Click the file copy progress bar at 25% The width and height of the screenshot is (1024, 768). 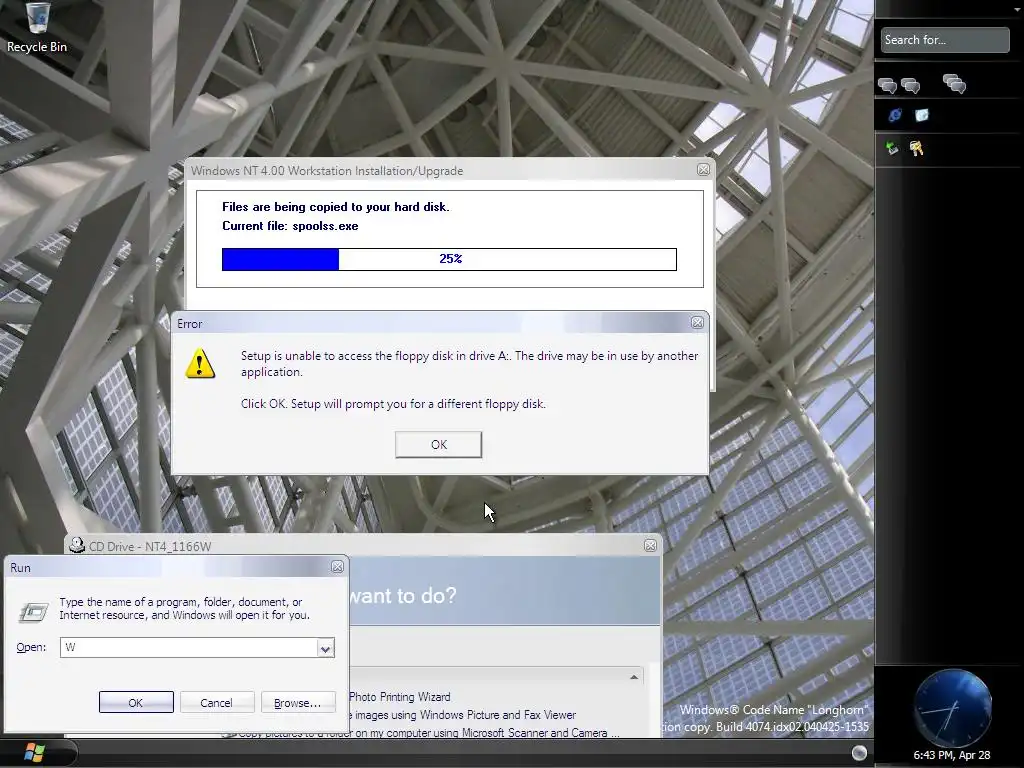(449, 259)
